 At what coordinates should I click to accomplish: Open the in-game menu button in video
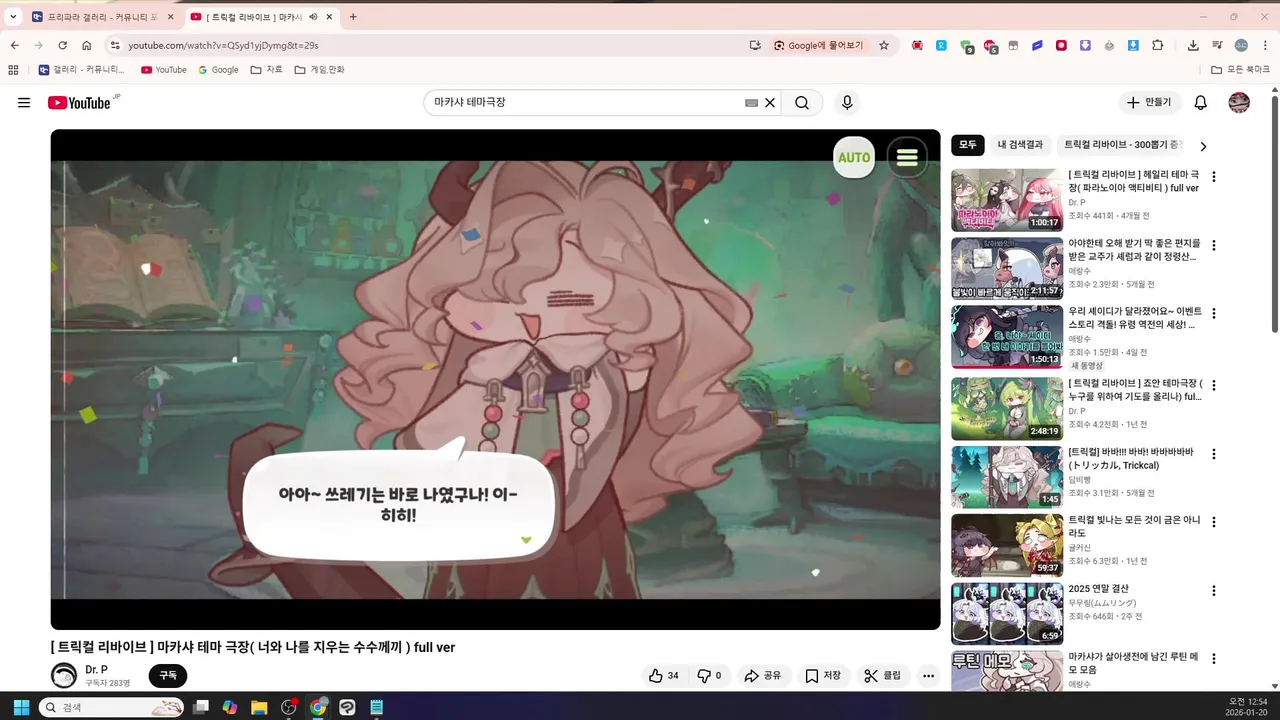click(907, 157)
